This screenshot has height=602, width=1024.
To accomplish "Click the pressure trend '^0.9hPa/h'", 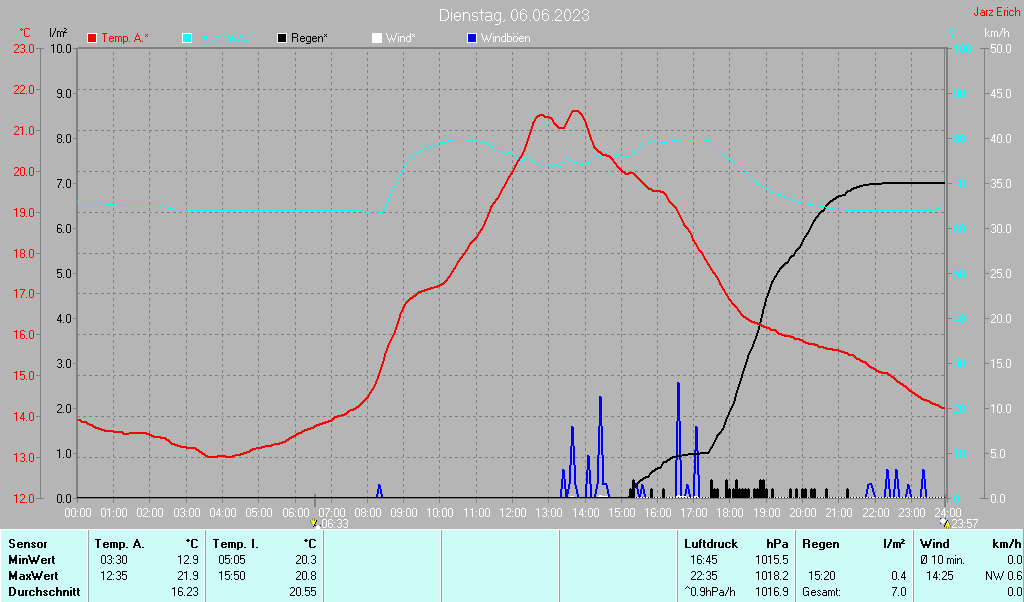I will pyautogui.click(x=710, y=592).
